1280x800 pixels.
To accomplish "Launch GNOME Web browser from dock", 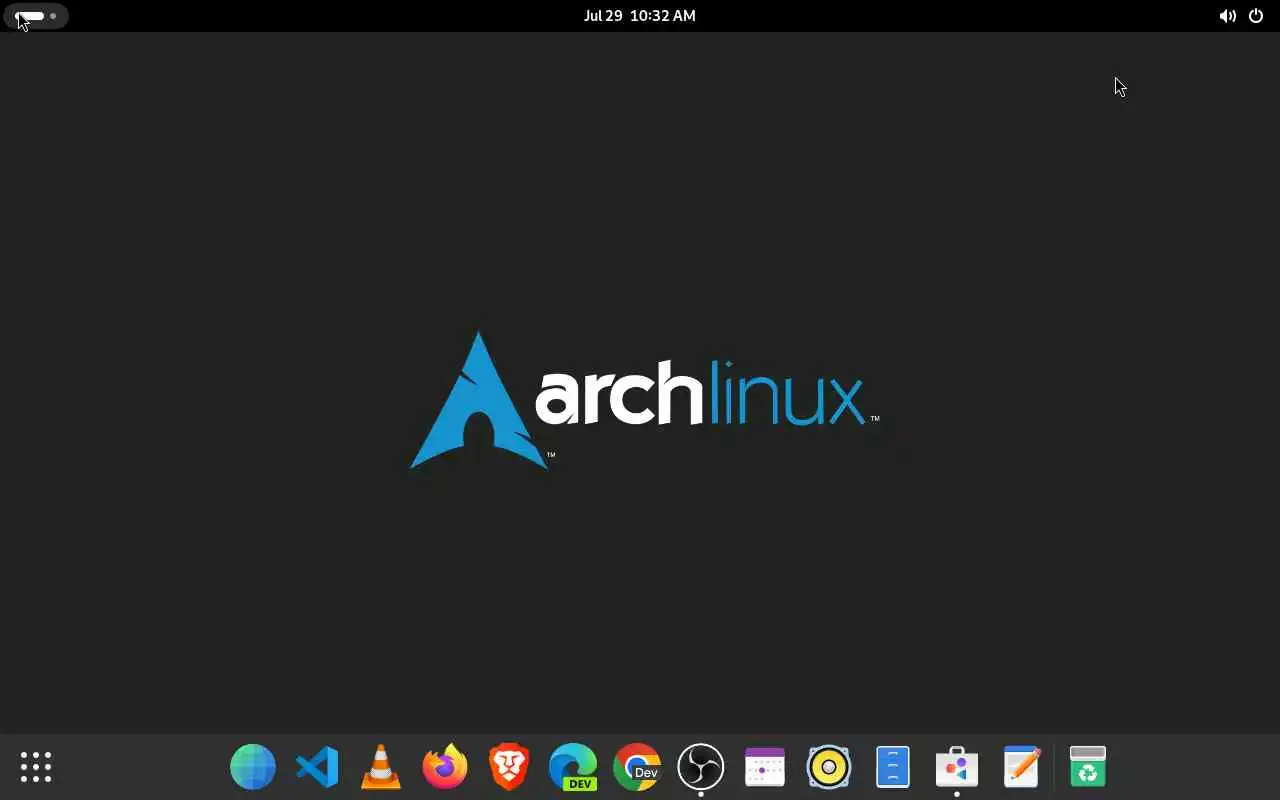I will pos(253,767).
